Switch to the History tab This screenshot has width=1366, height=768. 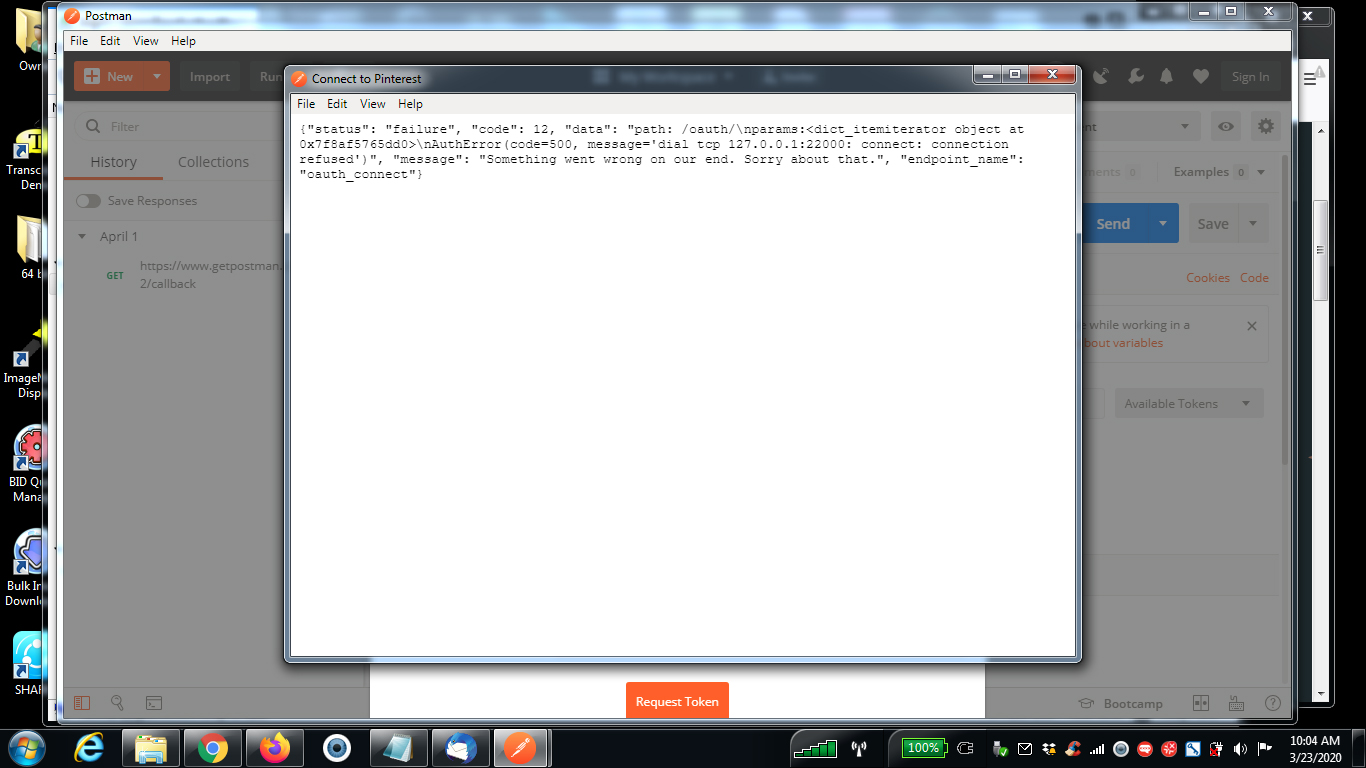pyautogui.click(x=114, y=162)
